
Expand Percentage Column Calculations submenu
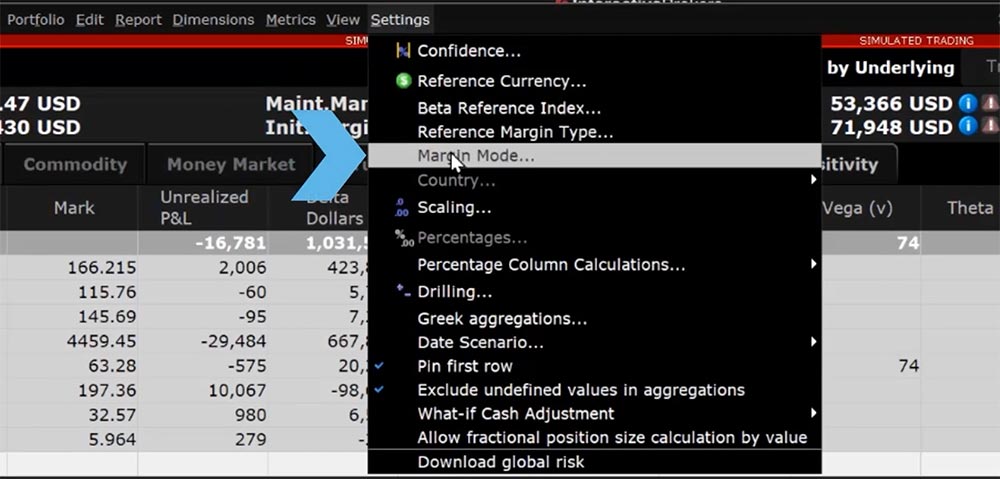551,265
